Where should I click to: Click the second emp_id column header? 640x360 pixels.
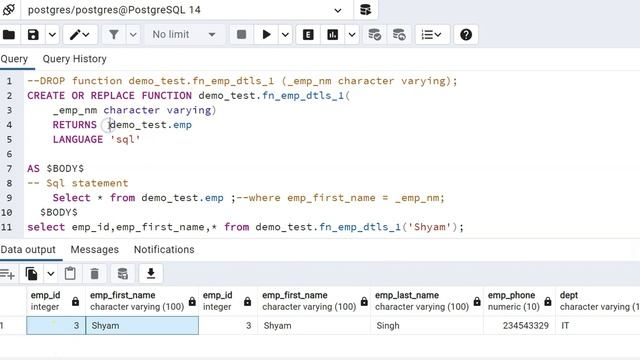tap(228, 301)
